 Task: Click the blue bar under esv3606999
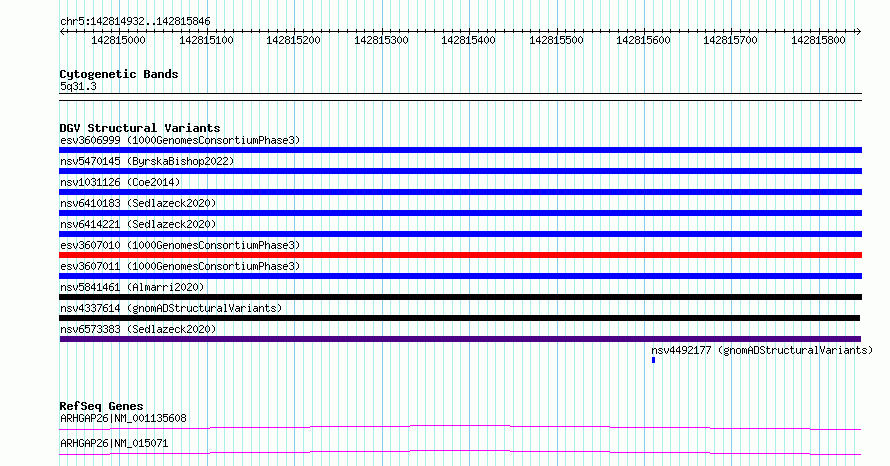tap(460, 150)
